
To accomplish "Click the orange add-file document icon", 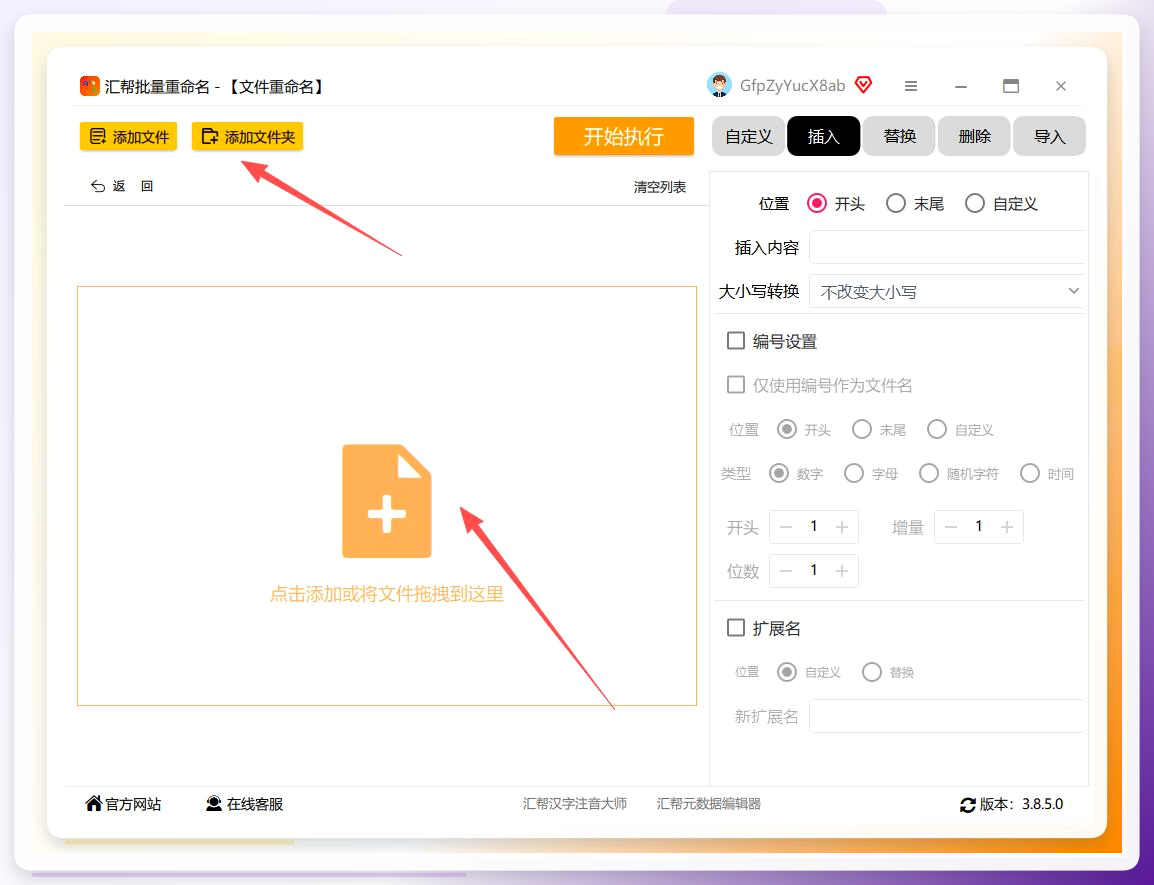I will pos(386,501).
